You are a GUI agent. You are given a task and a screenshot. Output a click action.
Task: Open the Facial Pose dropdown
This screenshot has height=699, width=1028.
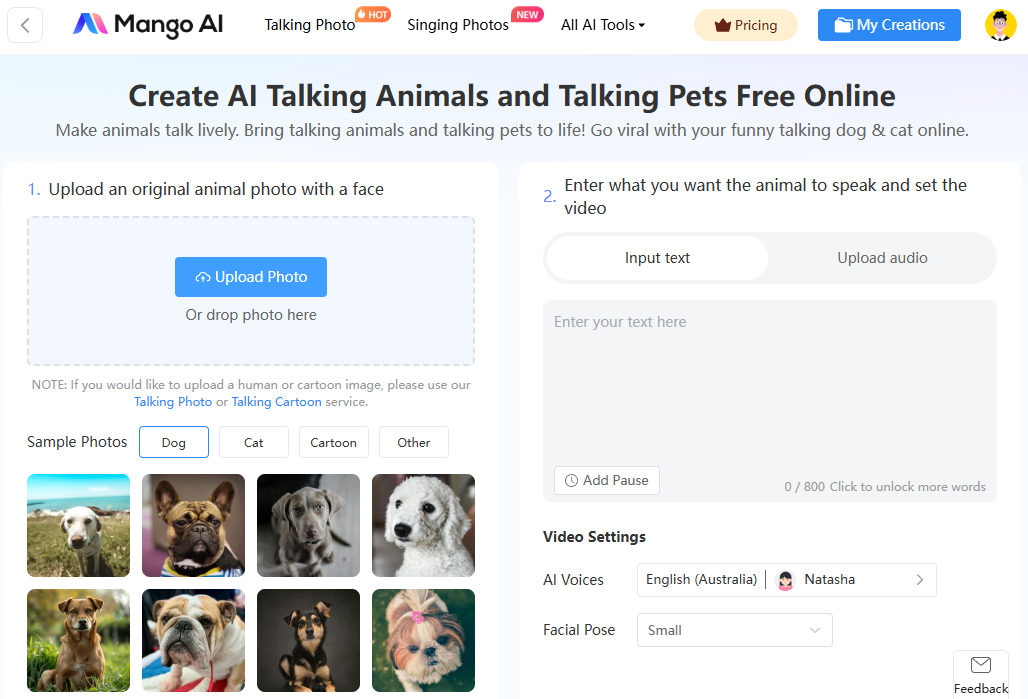734,630
